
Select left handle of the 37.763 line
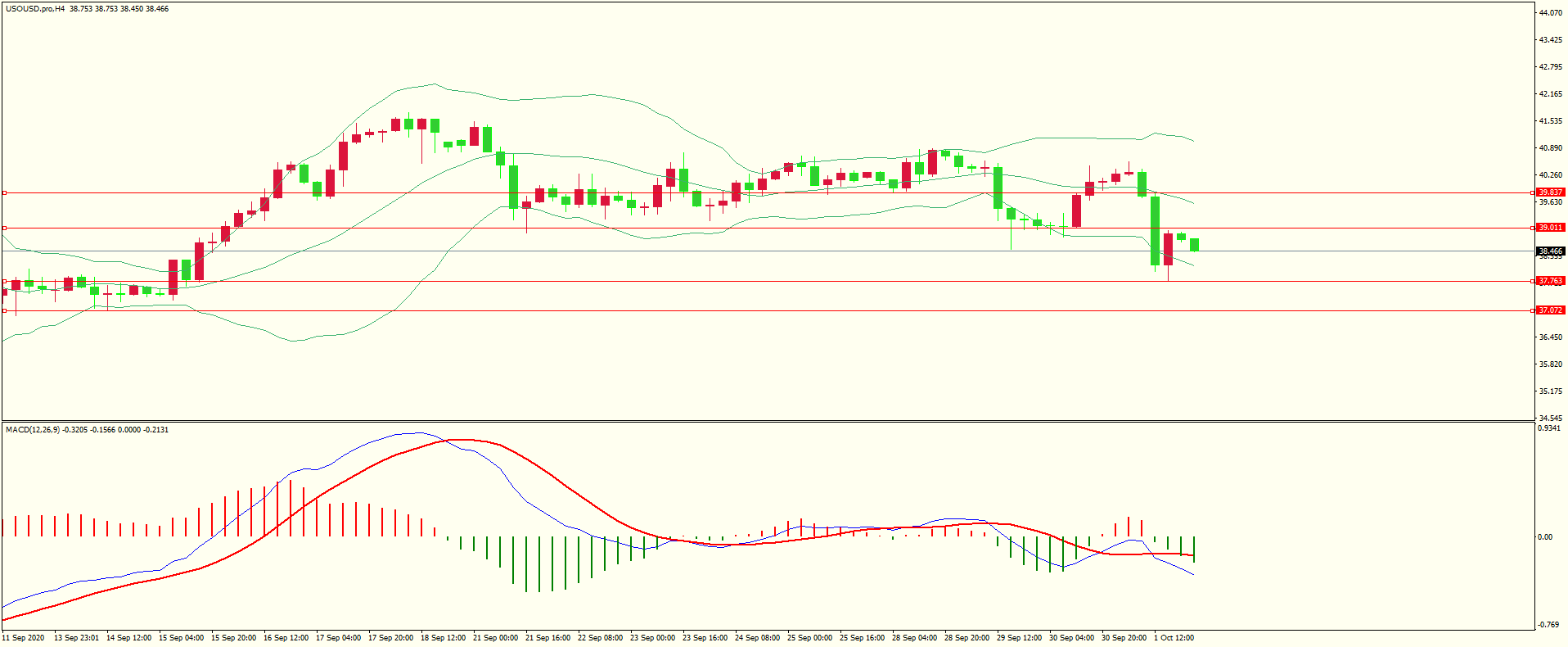coord(5,282)
